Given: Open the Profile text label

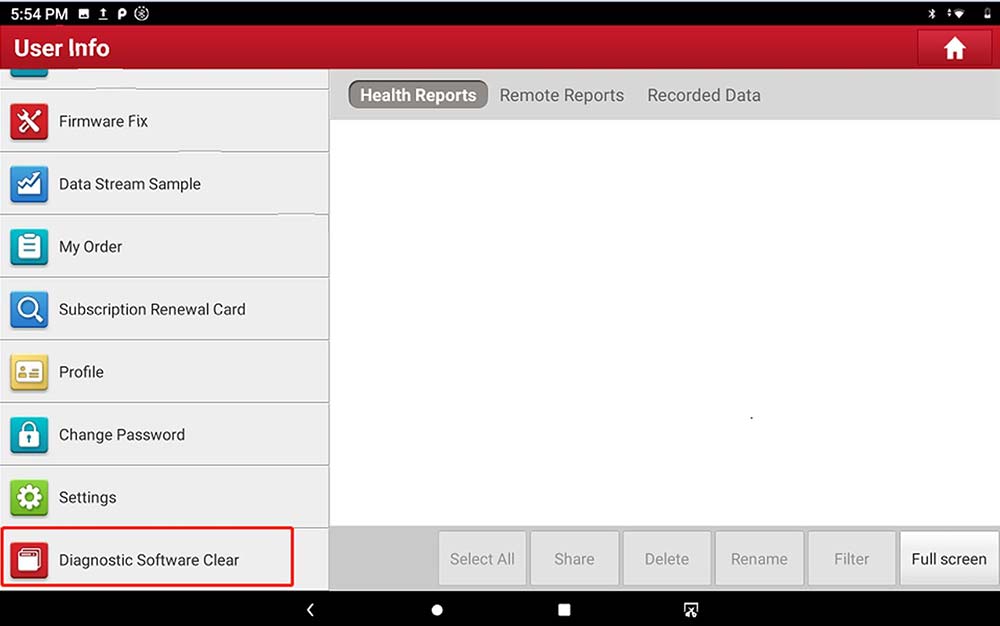Looking at the screenshot, I should [x=81, y=372].
